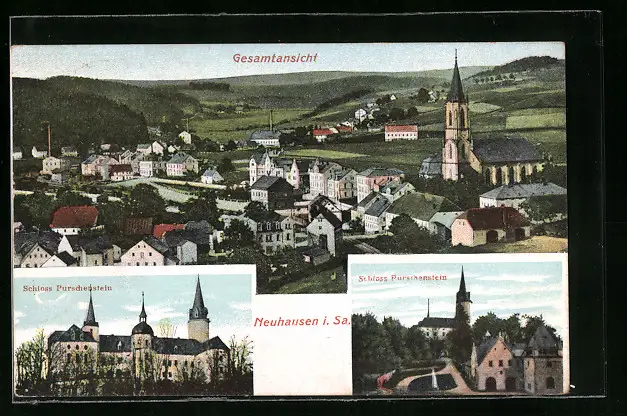The width and height of the screenshot is (627, 416).
Task: Click the fountain in the right inset
Action: click(x=434, y=380)
